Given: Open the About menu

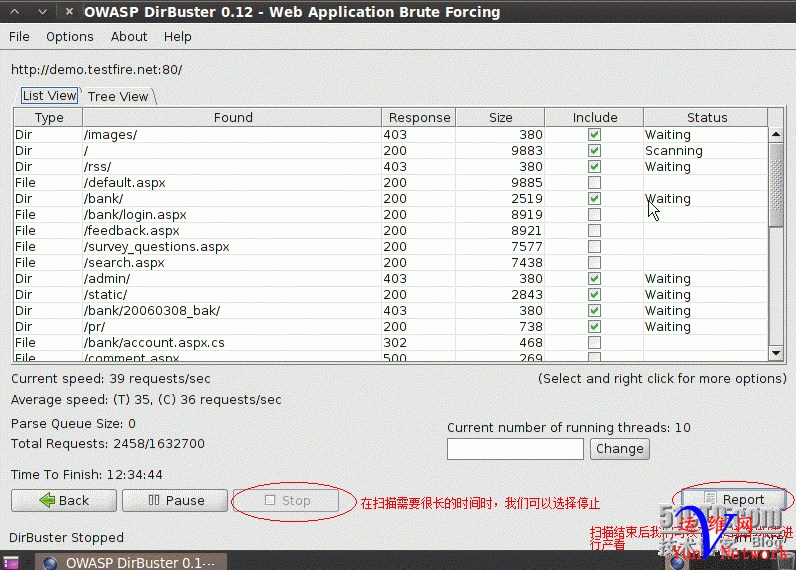Looking at the screenshot, I should [x=129, y=37].
